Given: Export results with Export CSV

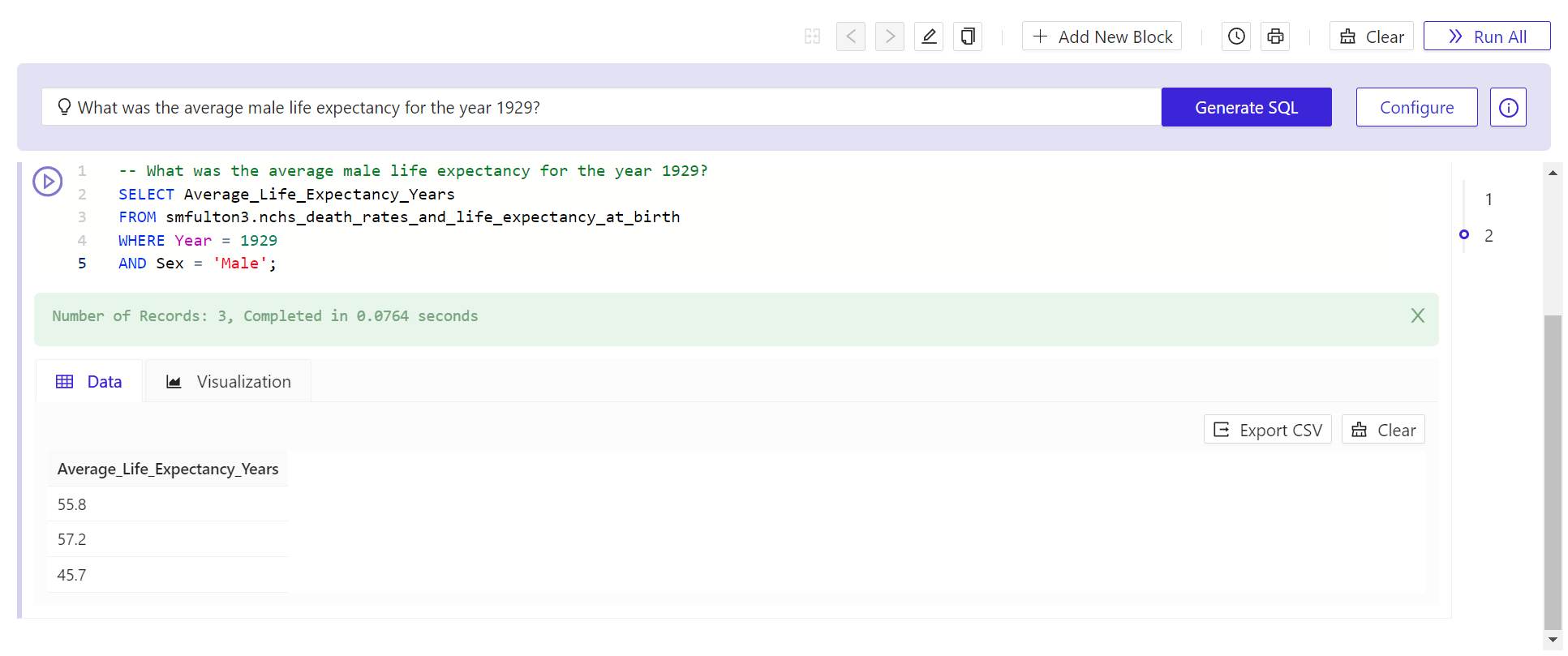Looking at the screenshot, I should coord(1267,430).
